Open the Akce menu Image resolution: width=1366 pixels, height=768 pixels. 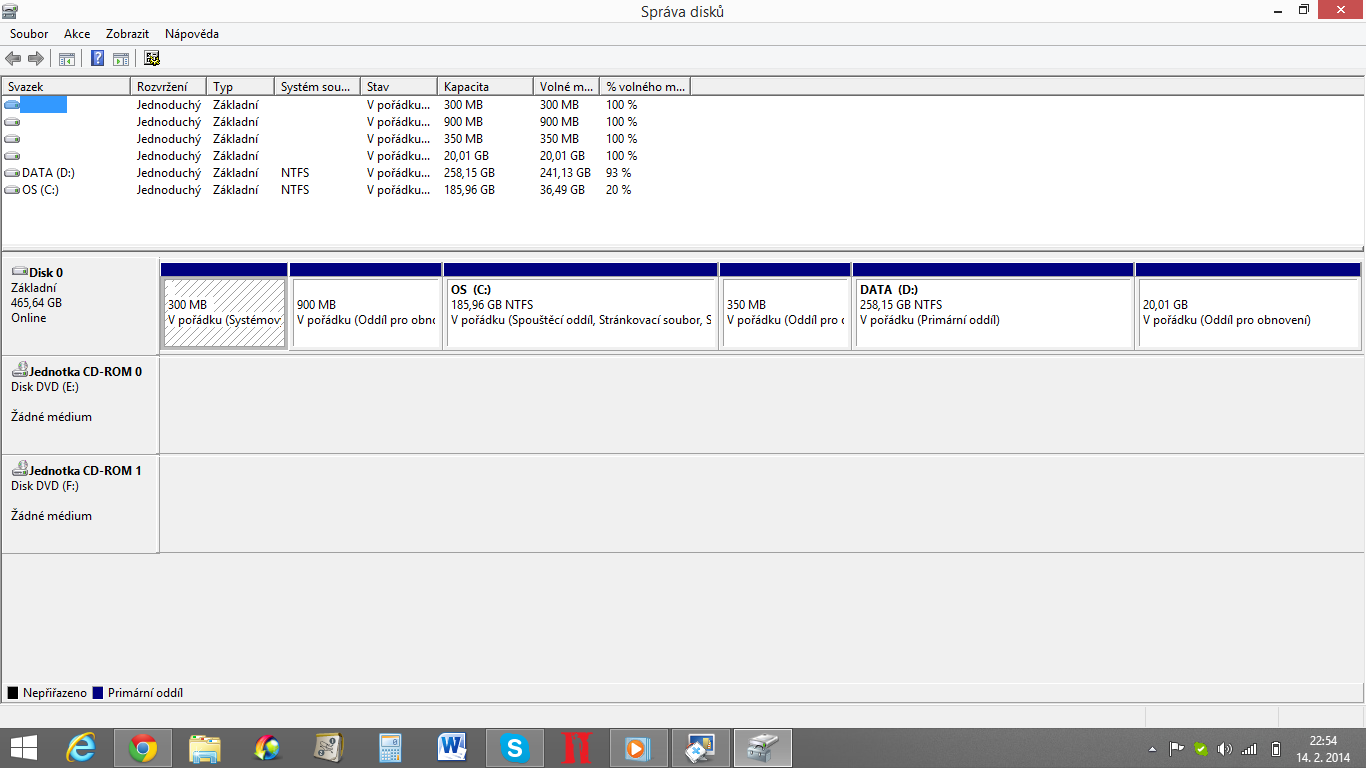tap(77, 34)
